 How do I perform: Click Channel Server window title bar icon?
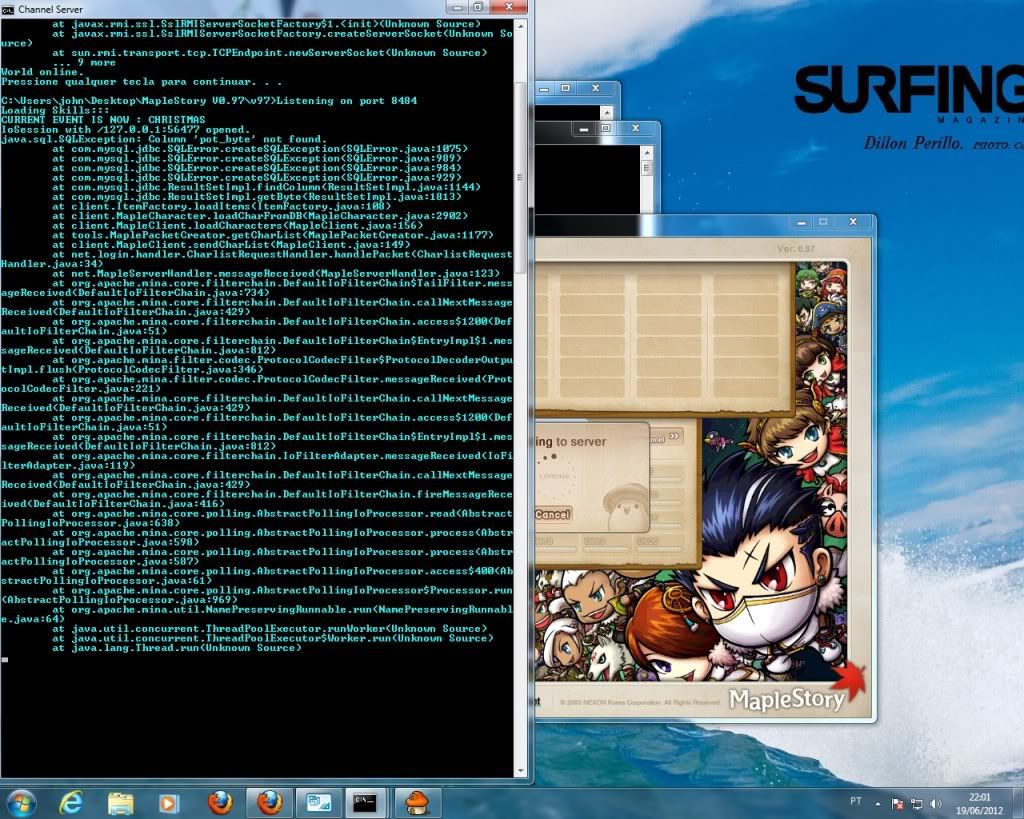click(8, 8)
